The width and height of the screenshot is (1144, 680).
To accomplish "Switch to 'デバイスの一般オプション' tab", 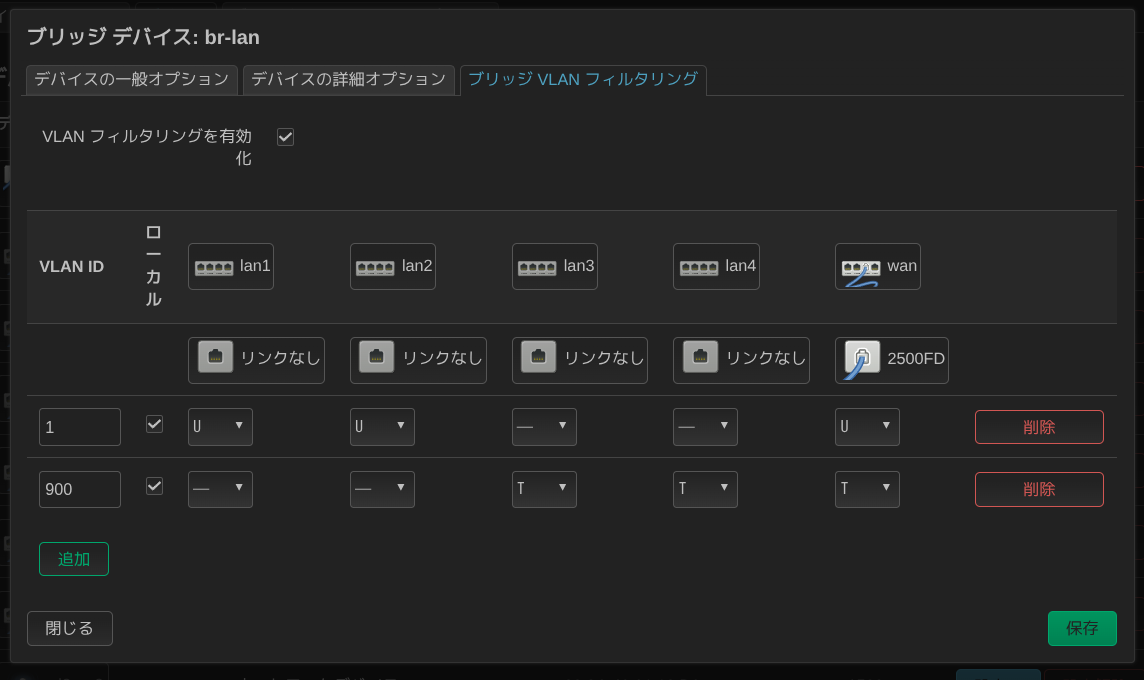I will click(132, 80).
